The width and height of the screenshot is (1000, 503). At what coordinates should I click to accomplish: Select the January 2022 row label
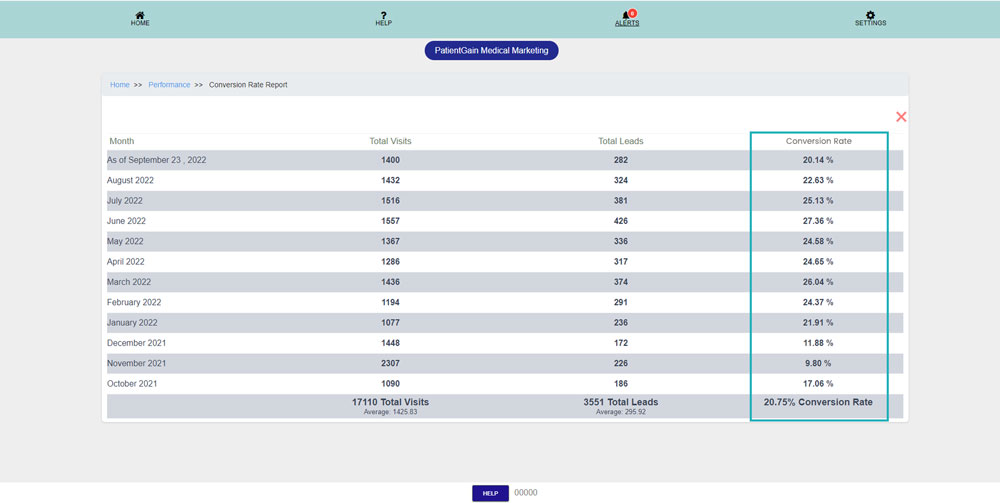click(132, 323)
